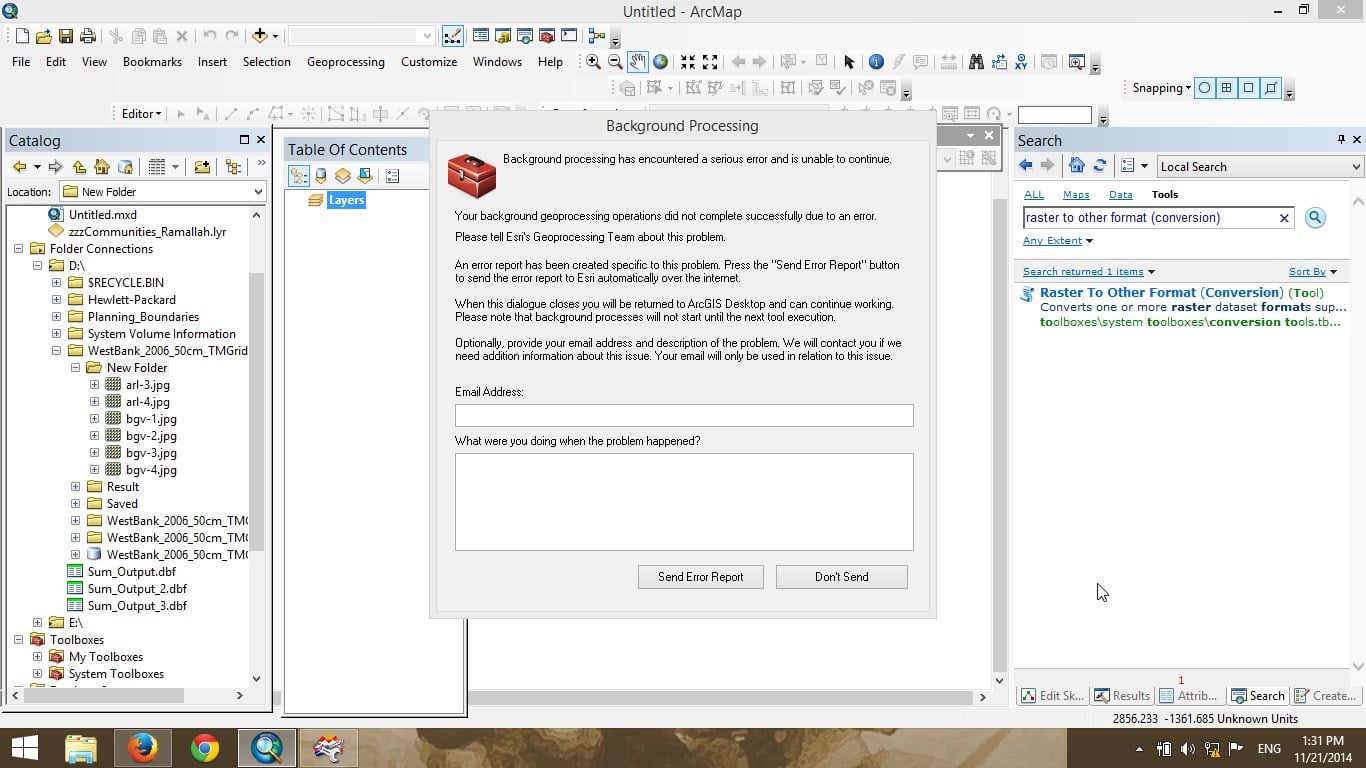The height and width of the screenshot is (768, 1366).
Task: Toggle Point Snapping circle button
Action: tap(1205, 88)
